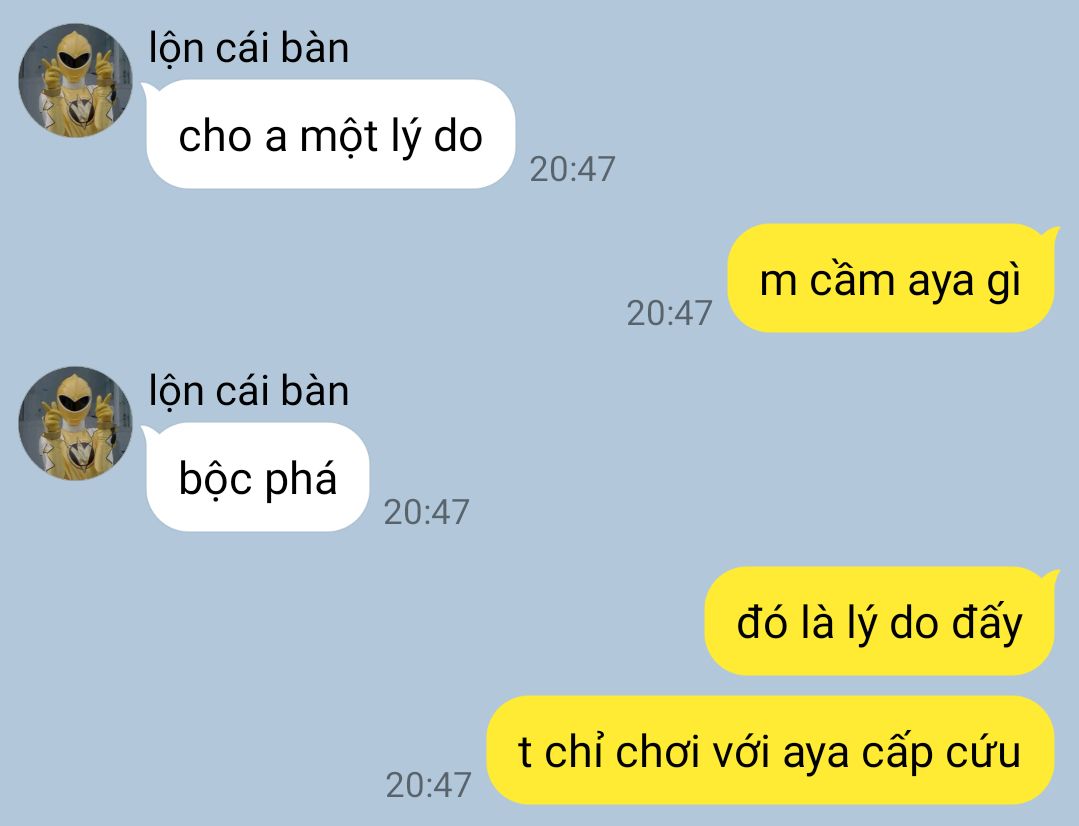This screenshot has width=1079, height=826.
Task: Click the 20:47 timestamp next to 'bộc phá'
Action: coord(426,512)
